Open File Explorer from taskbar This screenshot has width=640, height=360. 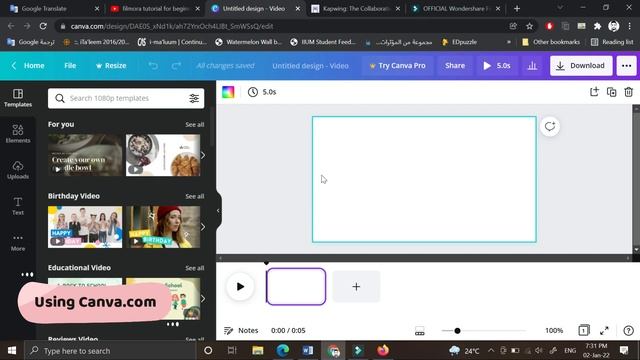(258, 351)
